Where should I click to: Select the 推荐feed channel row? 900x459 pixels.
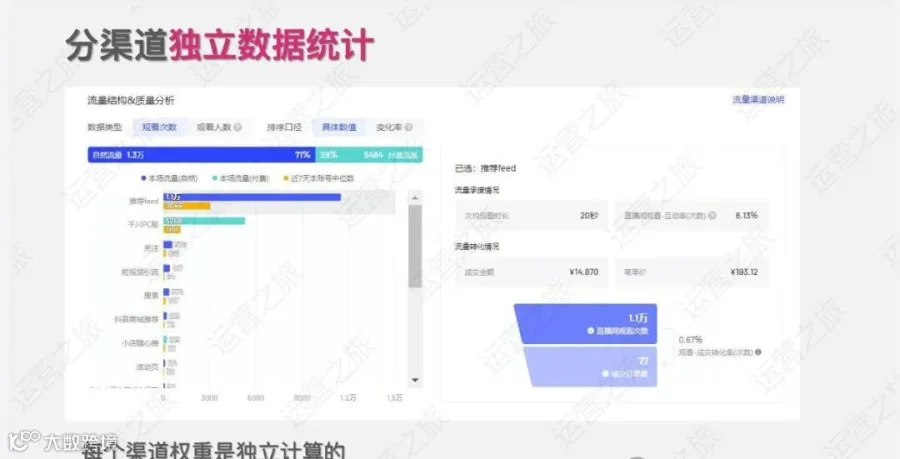pos(261,201)
